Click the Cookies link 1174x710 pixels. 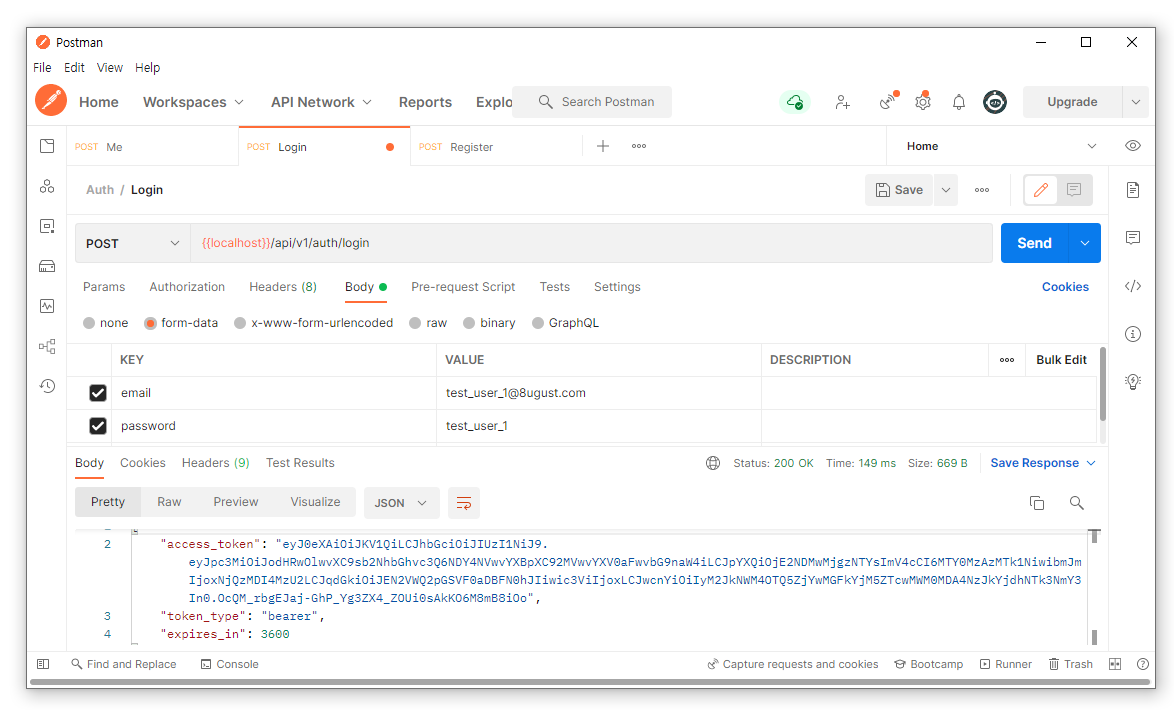coord(1065,287)
